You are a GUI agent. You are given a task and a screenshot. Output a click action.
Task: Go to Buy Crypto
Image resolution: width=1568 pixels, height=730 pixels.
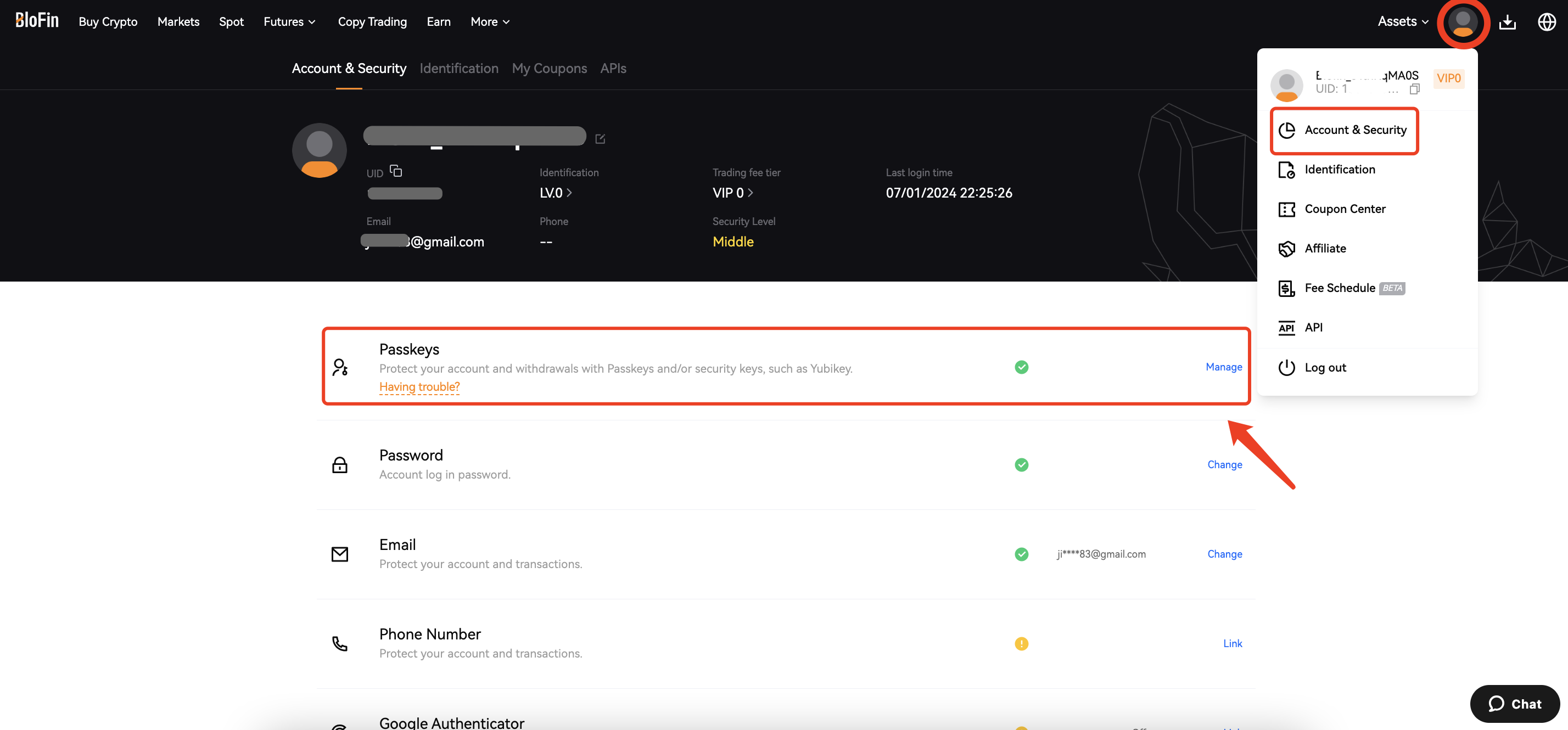(108, 22)
